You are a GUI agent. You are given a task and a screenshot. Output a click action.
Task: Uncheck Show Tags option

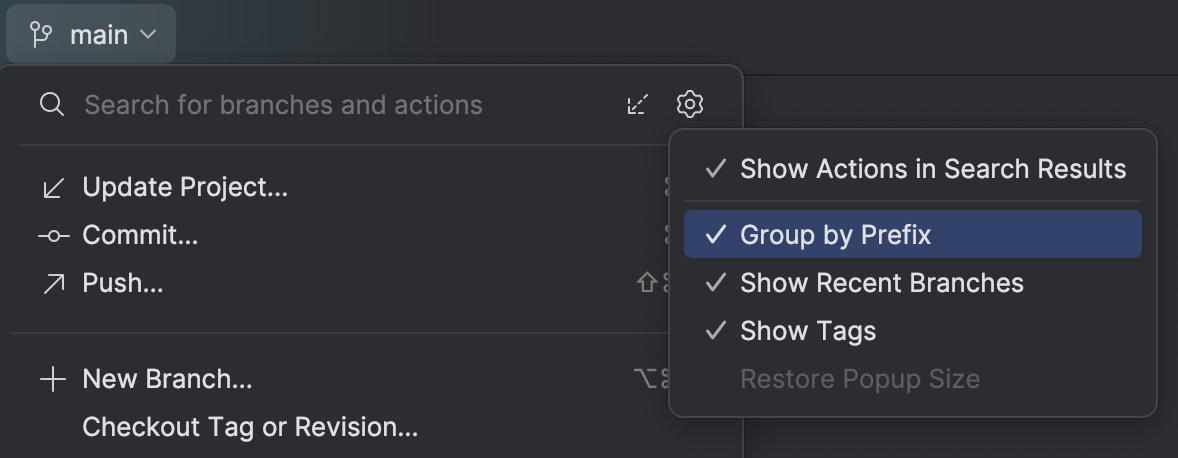pos(913,331)
